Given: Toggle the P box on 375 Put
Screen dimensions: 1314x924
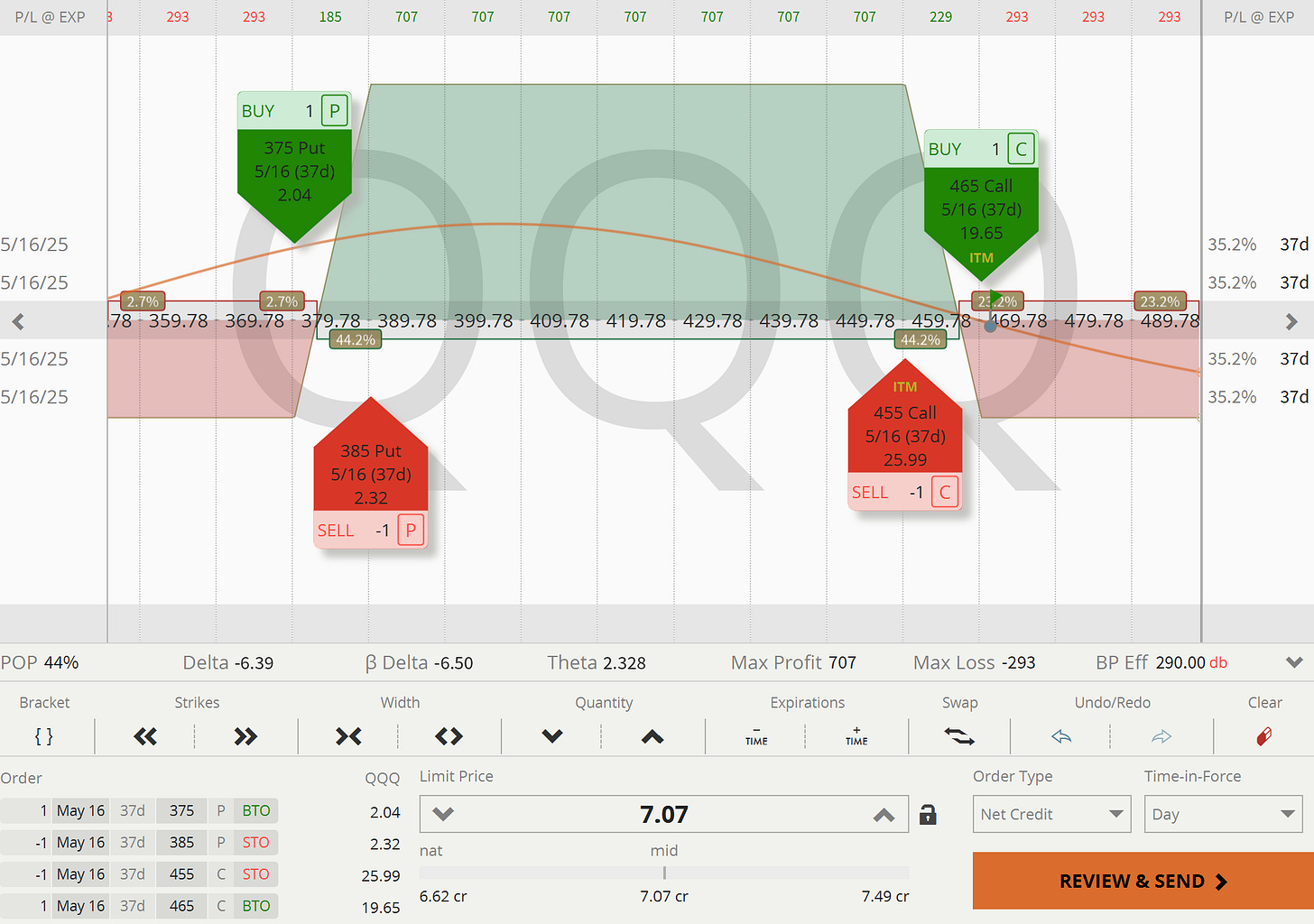Looking at the screenshot, I should tap(334, 111).
